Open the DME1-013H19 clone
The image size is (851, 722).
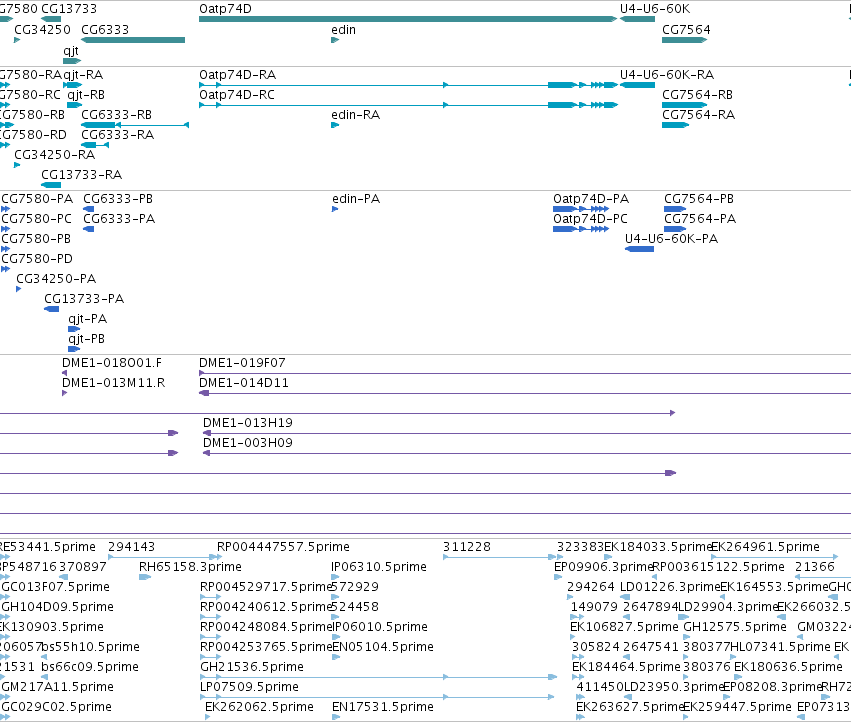point(247,423)
